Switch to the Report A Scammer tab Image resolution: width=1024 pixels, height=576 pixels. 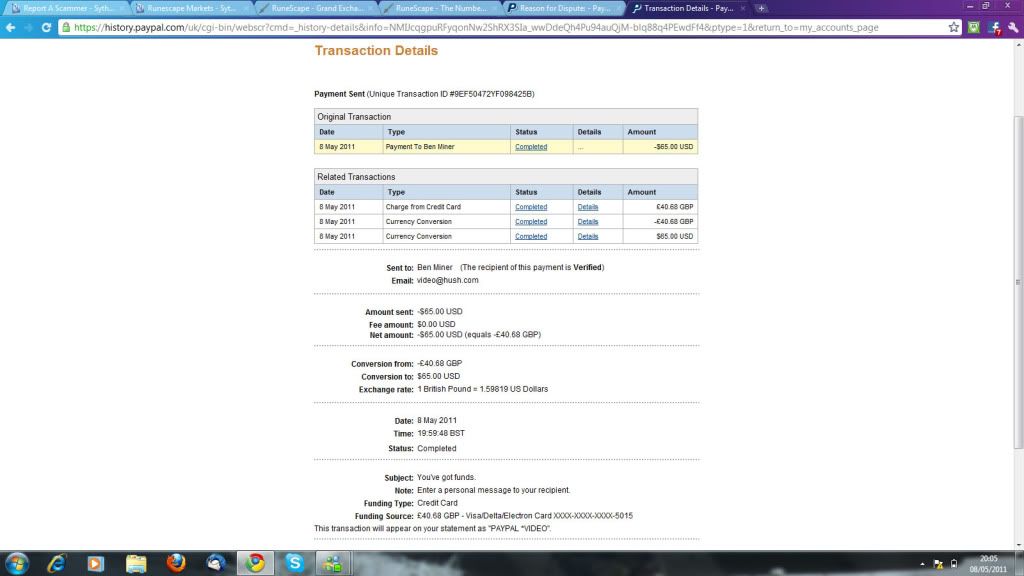coord(68,8)
